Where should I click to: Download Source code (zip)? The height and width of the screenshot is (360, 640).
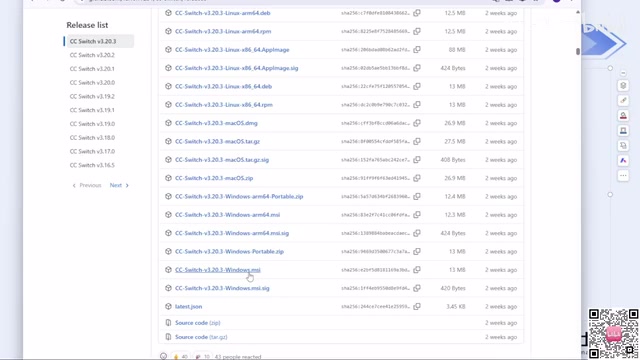coord(198,323)
